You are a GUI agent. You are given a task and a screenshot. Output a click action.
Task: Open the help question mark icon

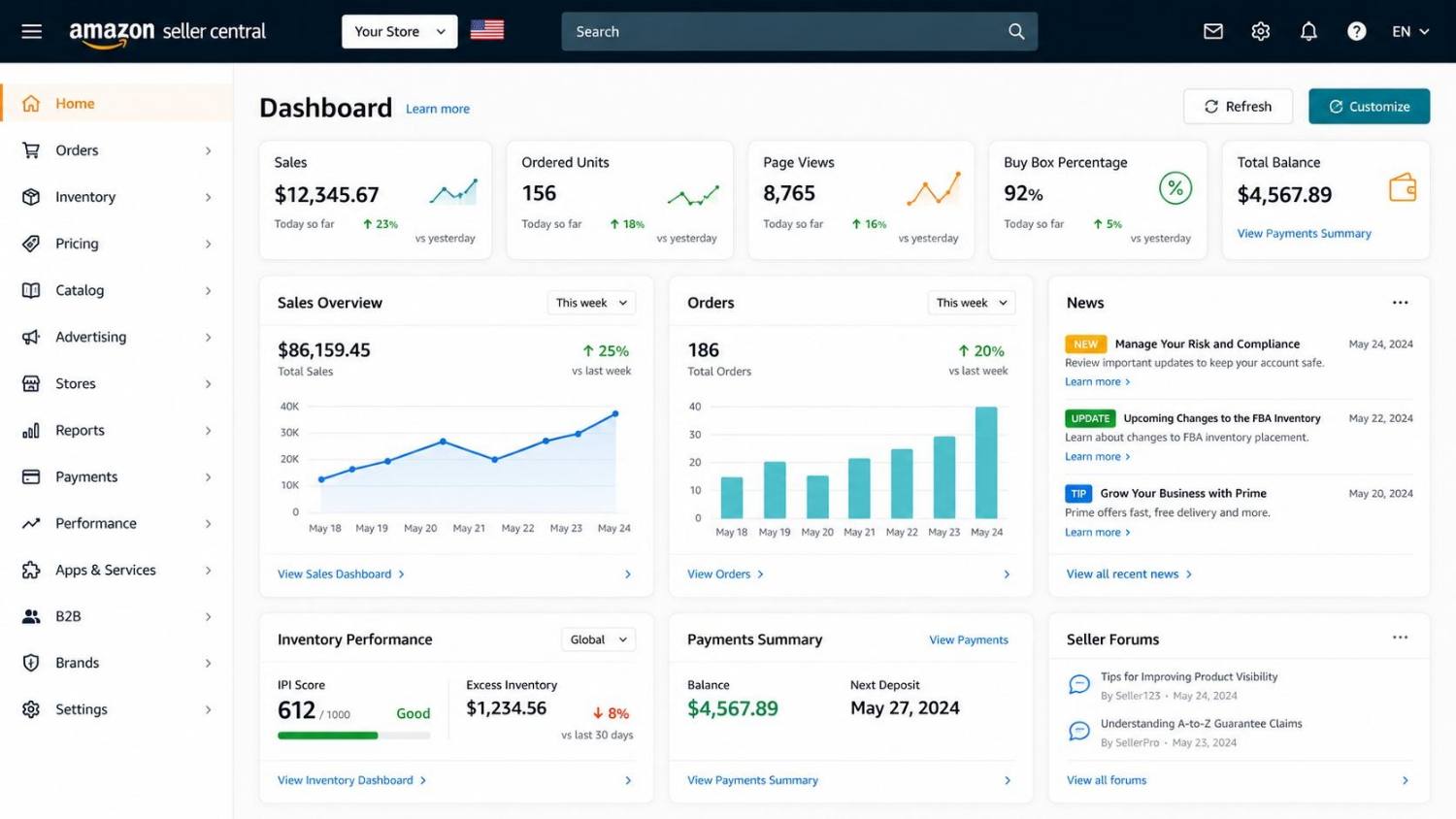pos(1357,31)
